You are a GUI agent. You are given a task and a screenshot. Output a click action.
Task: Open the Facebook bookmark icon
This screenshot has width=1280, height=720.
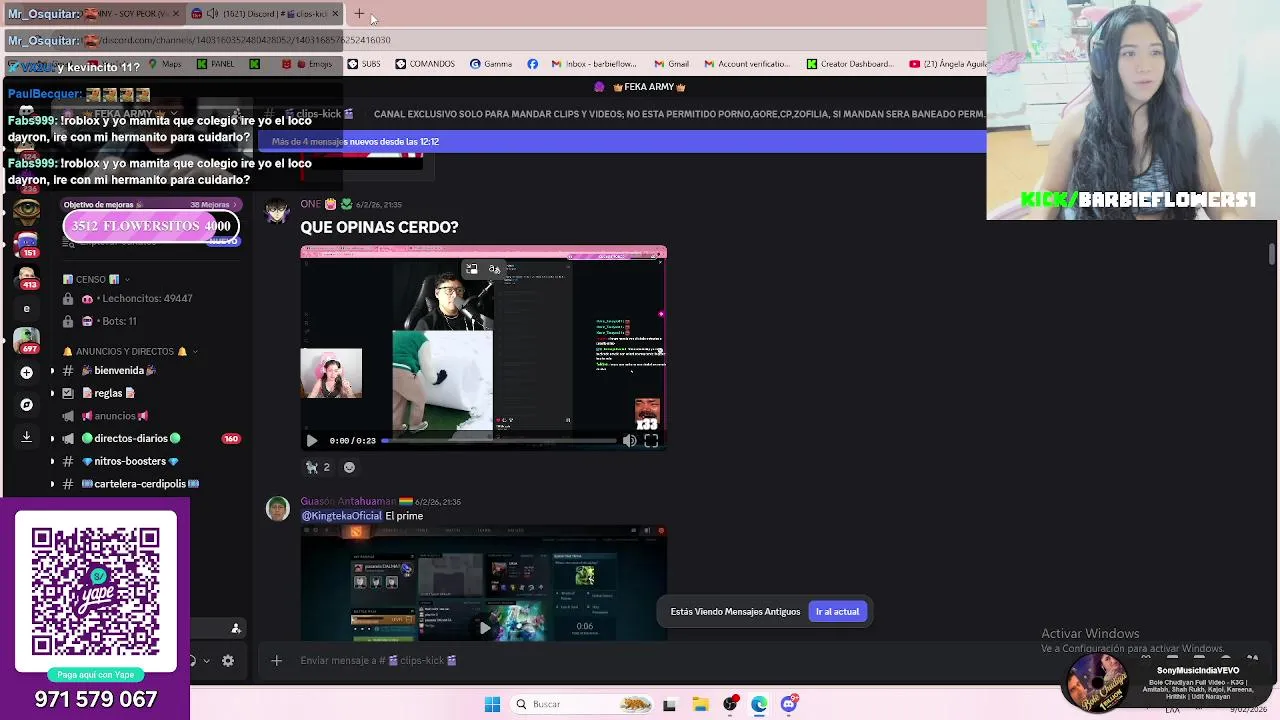coord(532,64)
